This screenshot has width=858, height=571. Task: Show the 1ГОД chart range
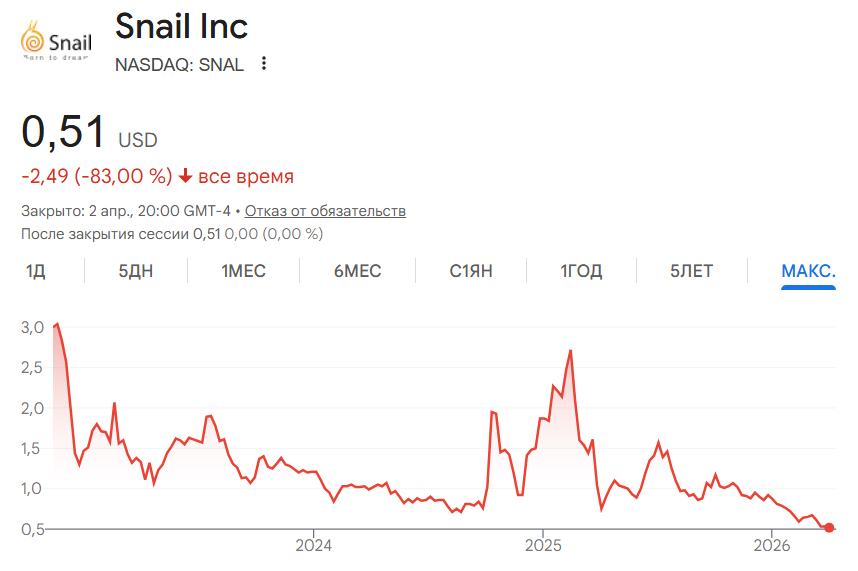tap(581, 271)
